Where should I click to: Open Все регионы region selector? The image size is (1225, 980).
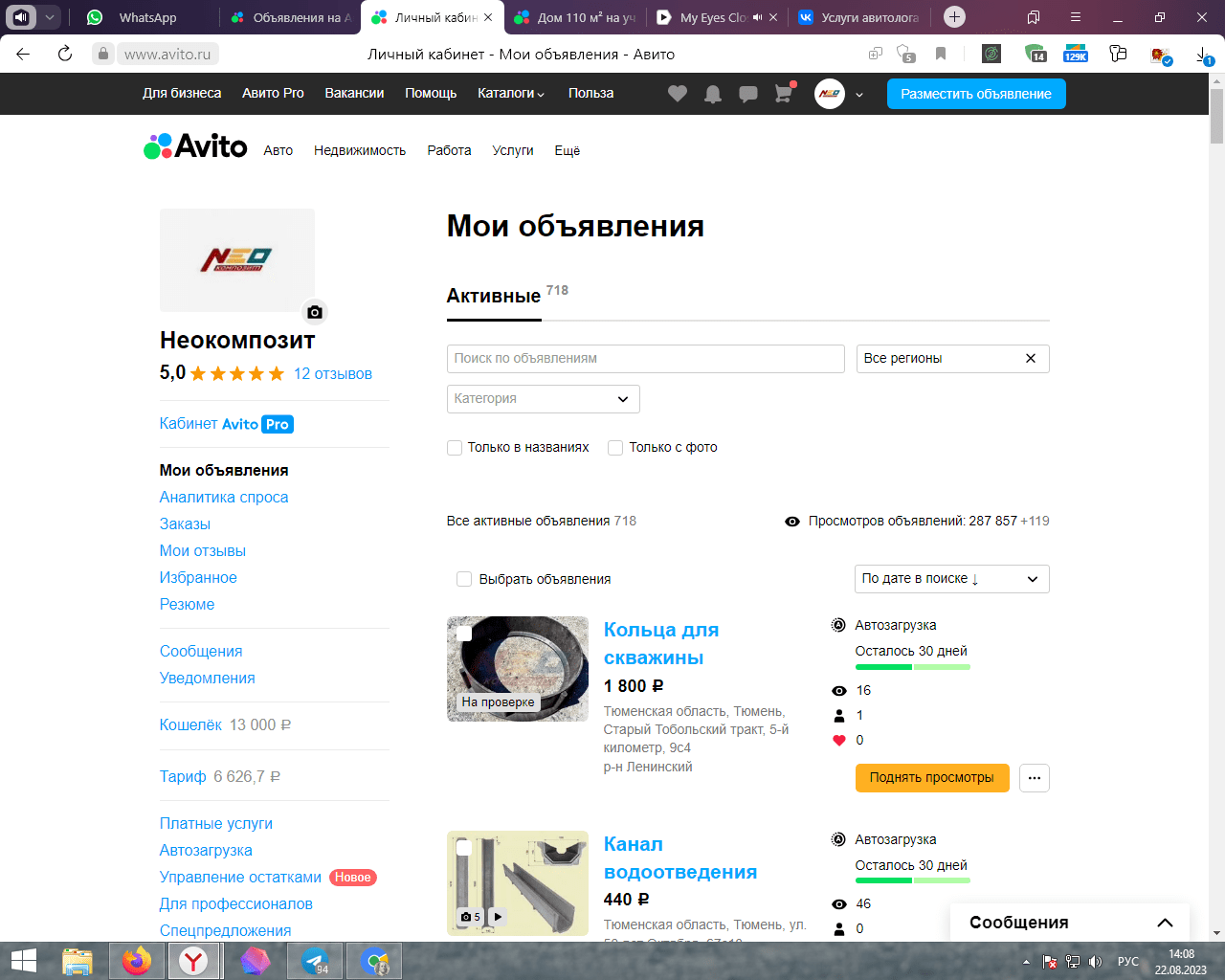pos(952,358)
